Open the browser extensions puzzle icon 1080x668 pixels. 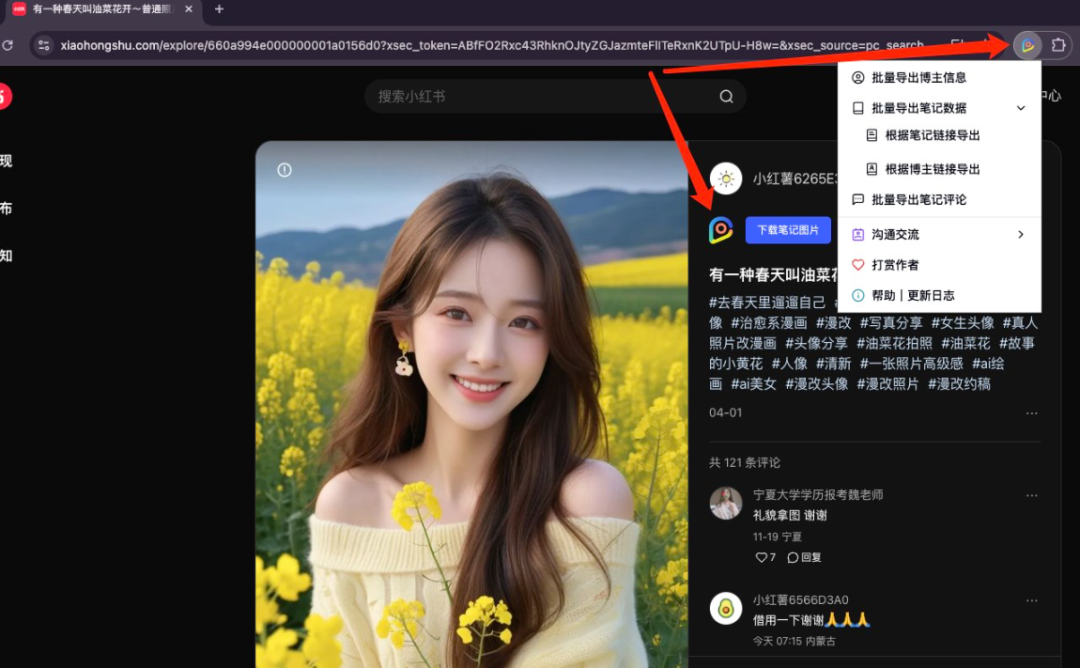click(x=1058, y=45)
